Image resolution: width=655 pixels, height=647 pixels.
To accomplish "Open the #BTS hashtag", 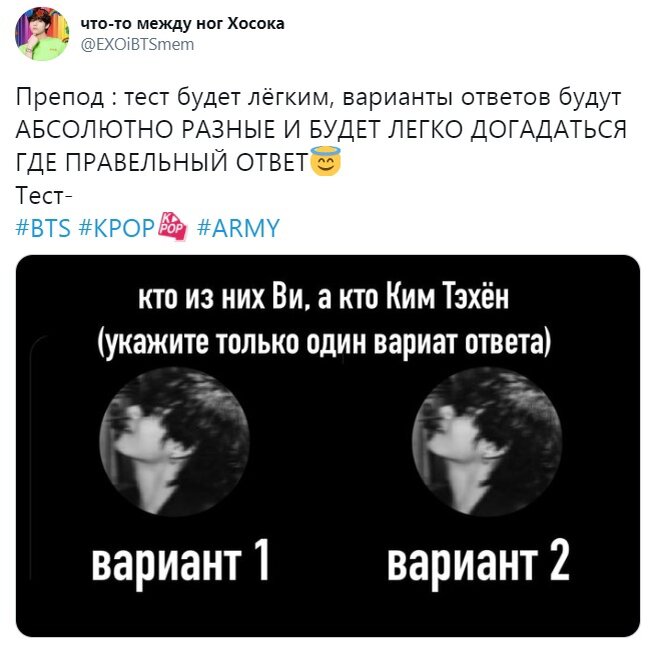I will click(43, 228).
